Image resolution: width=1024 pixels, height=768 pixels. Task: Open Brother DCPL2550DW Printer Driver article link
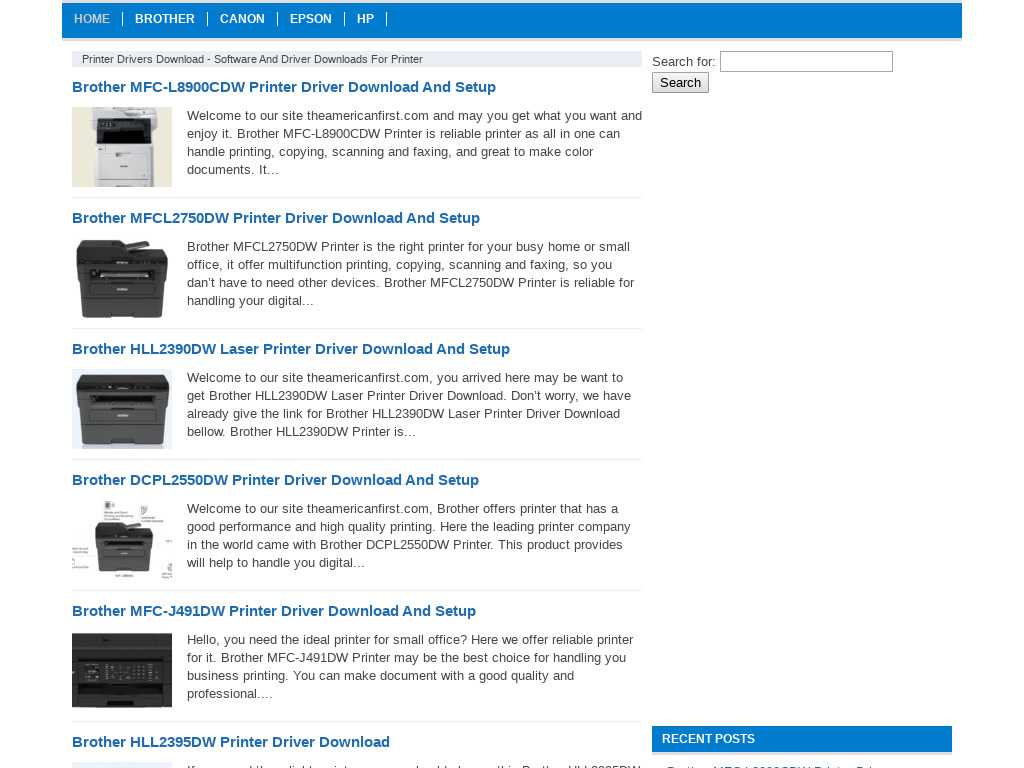(x=275, y=480)
